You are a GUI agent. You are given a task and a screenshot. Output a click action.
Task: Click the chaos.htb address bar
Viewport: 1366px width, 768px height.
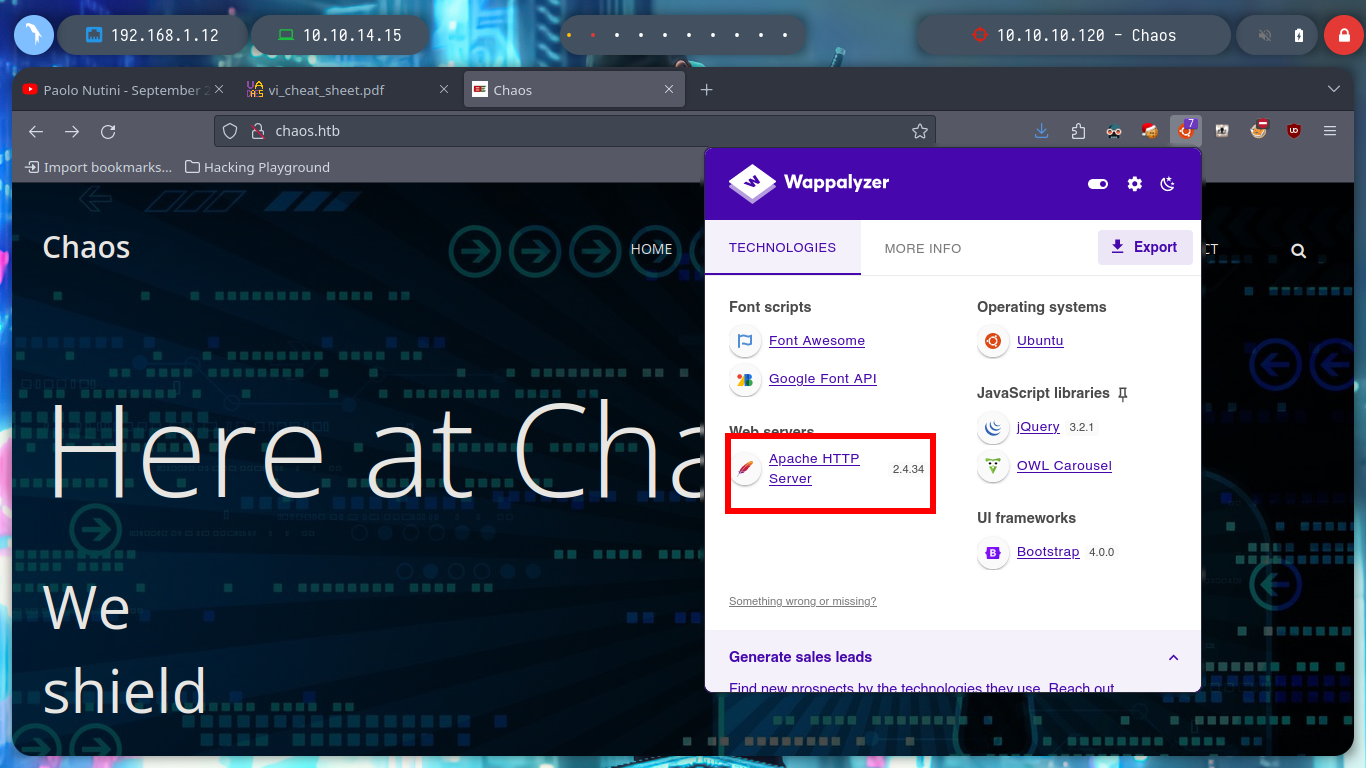click(x=575, y=131)
